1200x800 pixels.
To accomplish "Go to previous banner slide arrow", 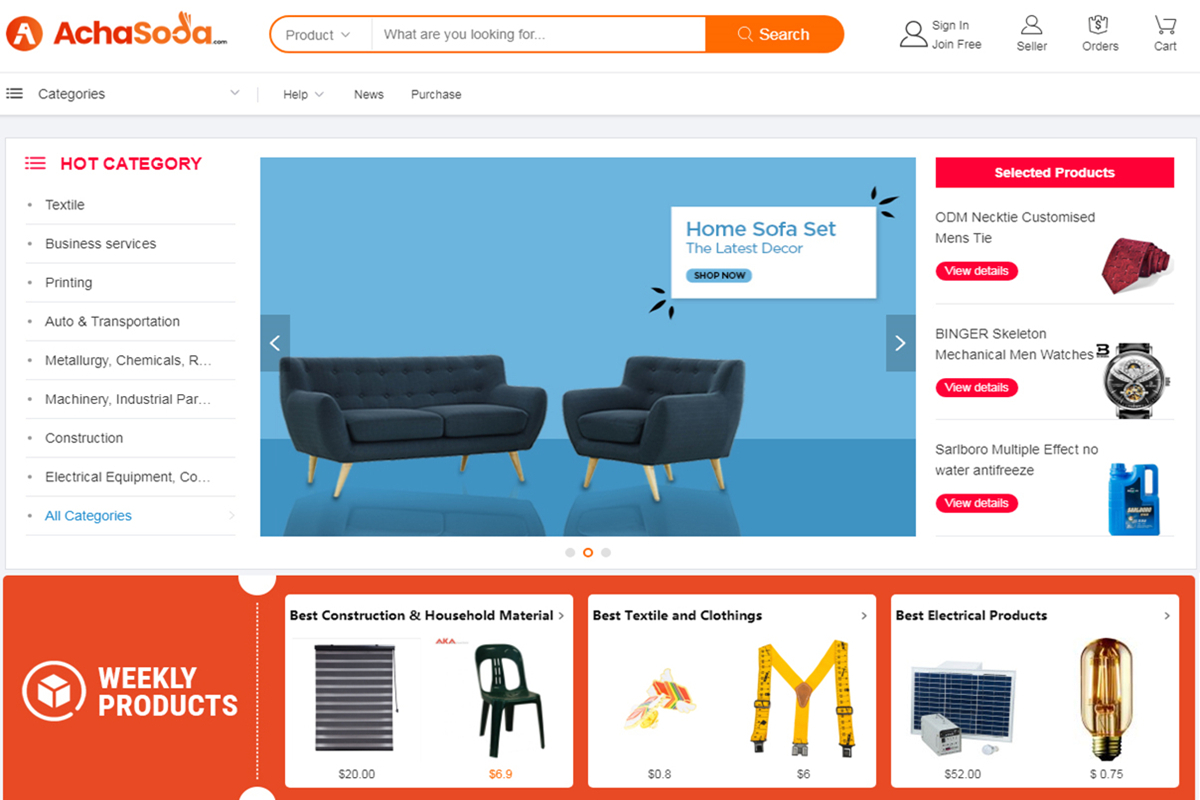I will [x=275, y=343].
